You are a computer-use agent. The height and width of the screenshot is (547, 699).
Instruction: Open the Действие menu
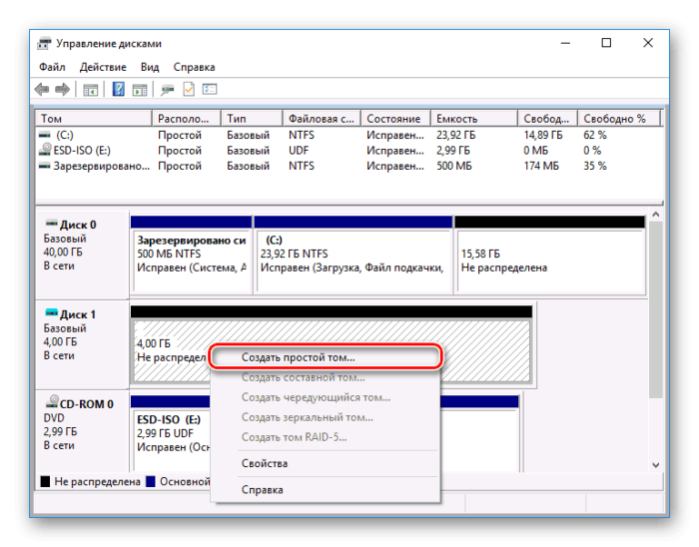pos(103,67)
